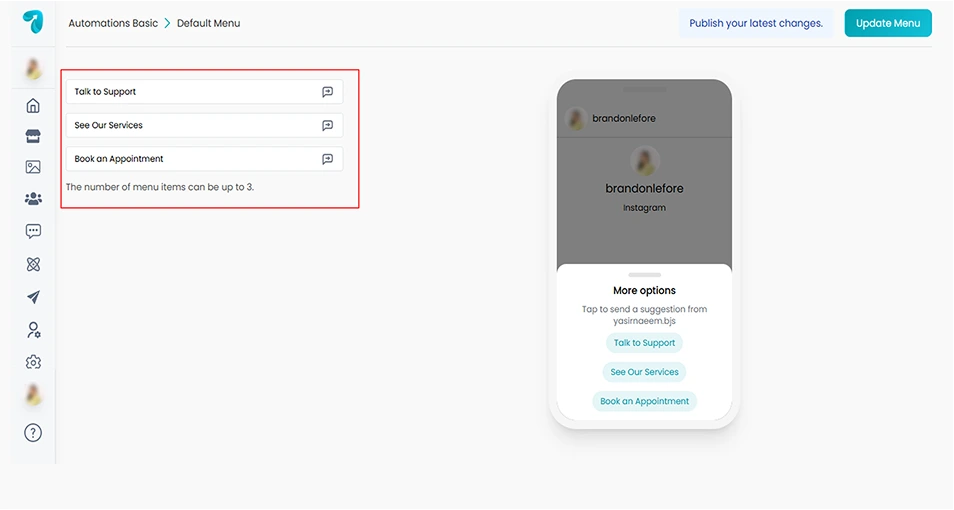Go to the Home icon in the sidebar
954x510 pixels.
tap(33, 105)
